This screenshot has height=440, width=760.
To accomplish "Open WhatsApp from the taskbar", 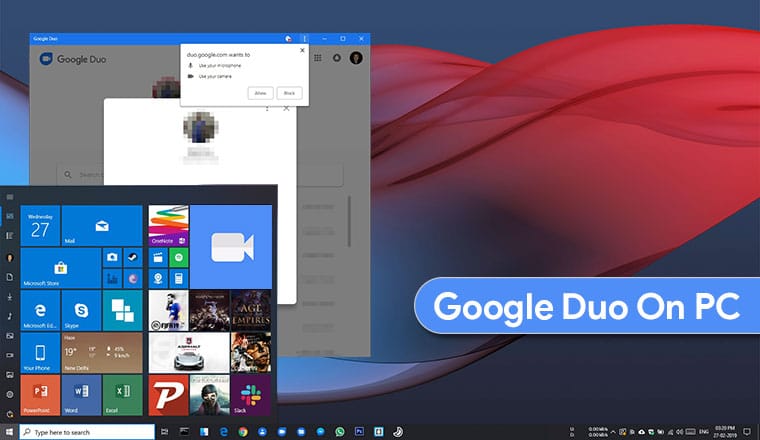I will 340,432.
